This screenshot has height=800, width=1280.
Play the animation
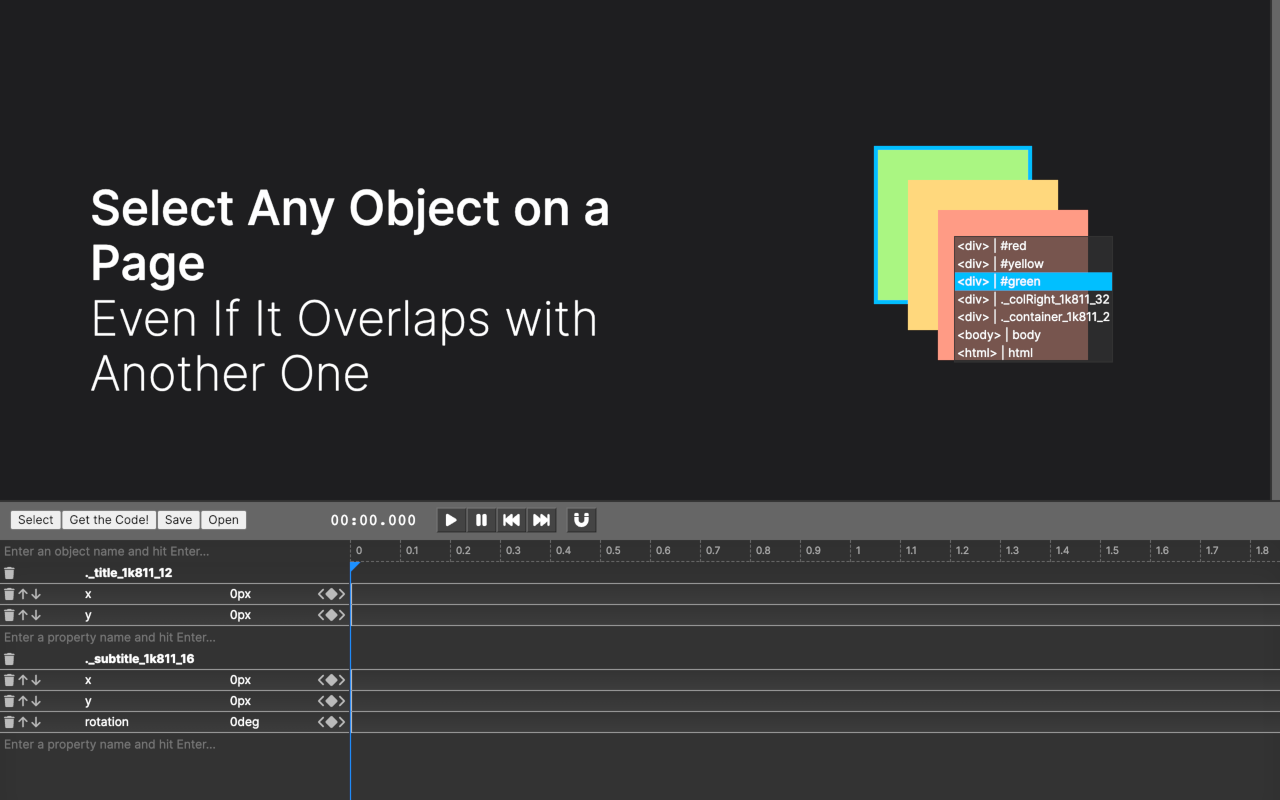point(452,520)
